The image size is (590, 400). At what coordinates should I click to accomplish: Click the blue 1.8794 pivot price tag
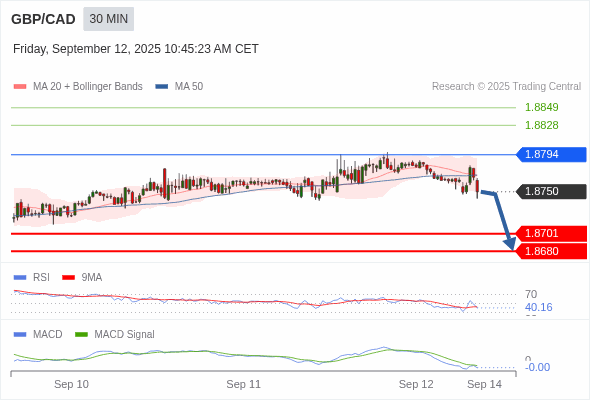[551, 154]
